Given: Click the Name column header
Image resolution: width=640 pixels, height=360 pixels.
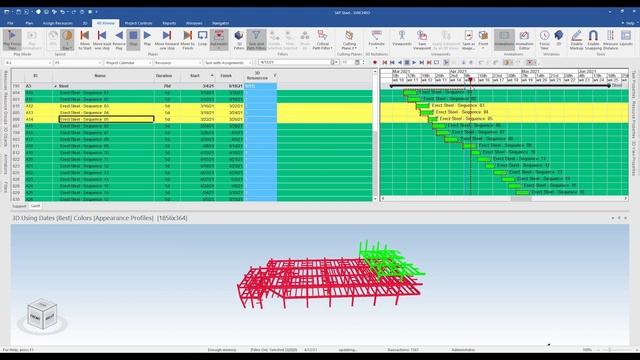Looking at the screenshot, I should pos(100,76).
